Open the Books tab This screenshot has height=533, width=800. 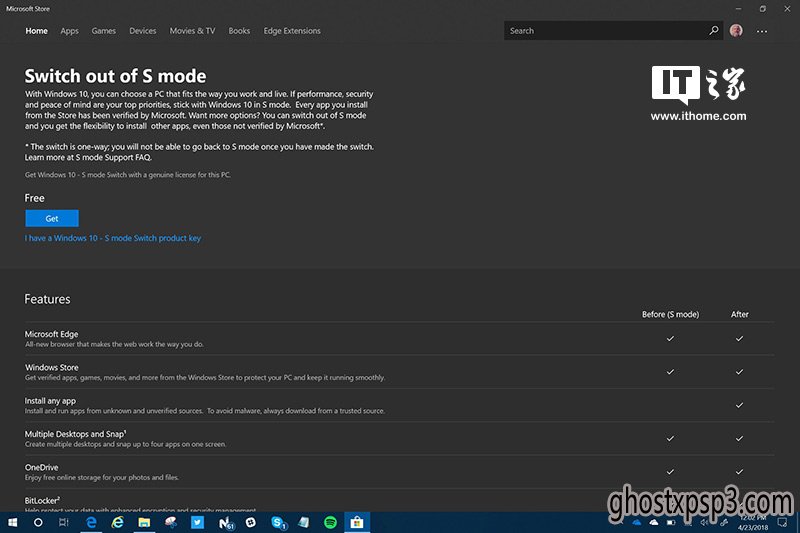[x=239, y=31]
